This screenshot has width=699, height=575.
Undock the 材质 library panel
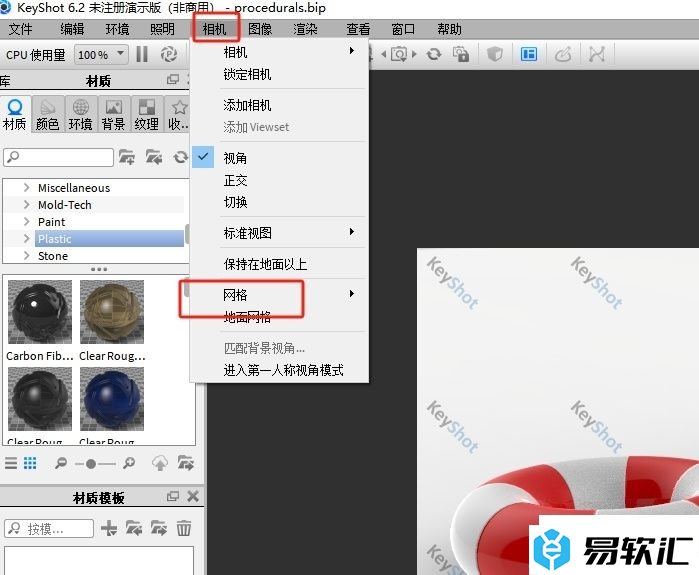point(173,79)
